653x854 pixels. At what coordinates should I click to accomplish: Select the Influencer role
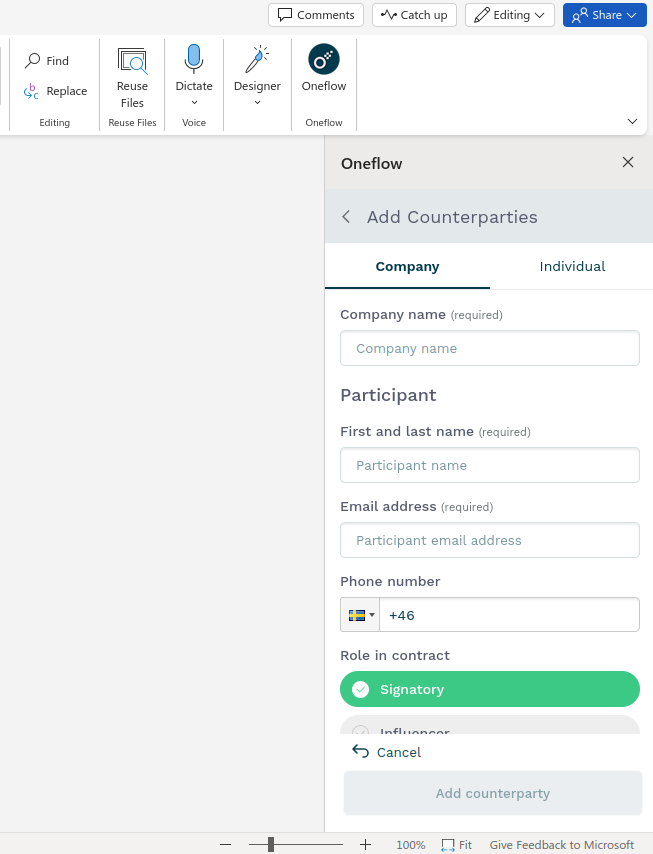tap(490, 725)
